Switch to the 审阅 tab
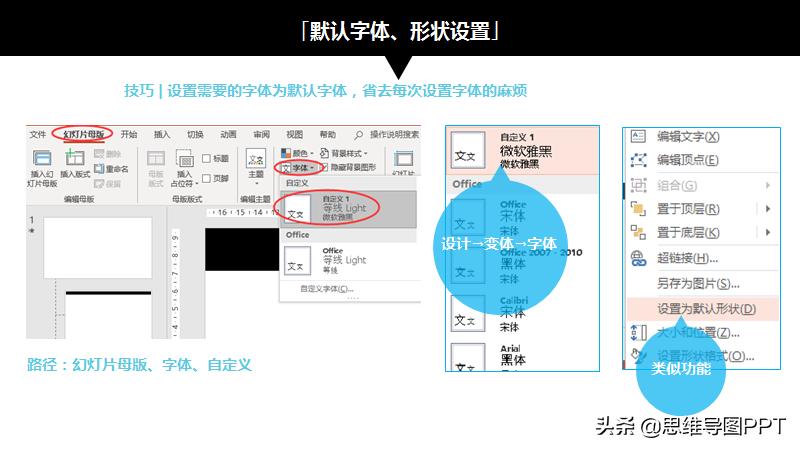This screenshot has width=800, height=450. [x=262, y=134]
